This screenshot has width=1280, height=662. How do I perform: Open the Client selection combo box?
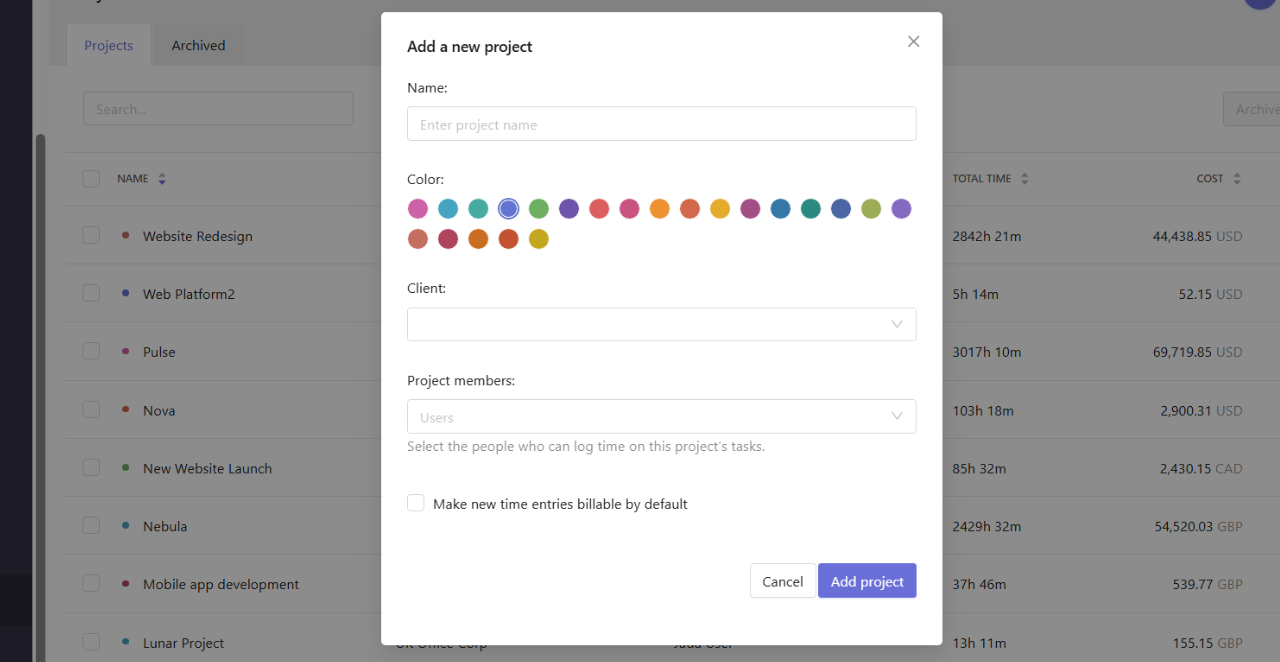click(x=661, y=324)
